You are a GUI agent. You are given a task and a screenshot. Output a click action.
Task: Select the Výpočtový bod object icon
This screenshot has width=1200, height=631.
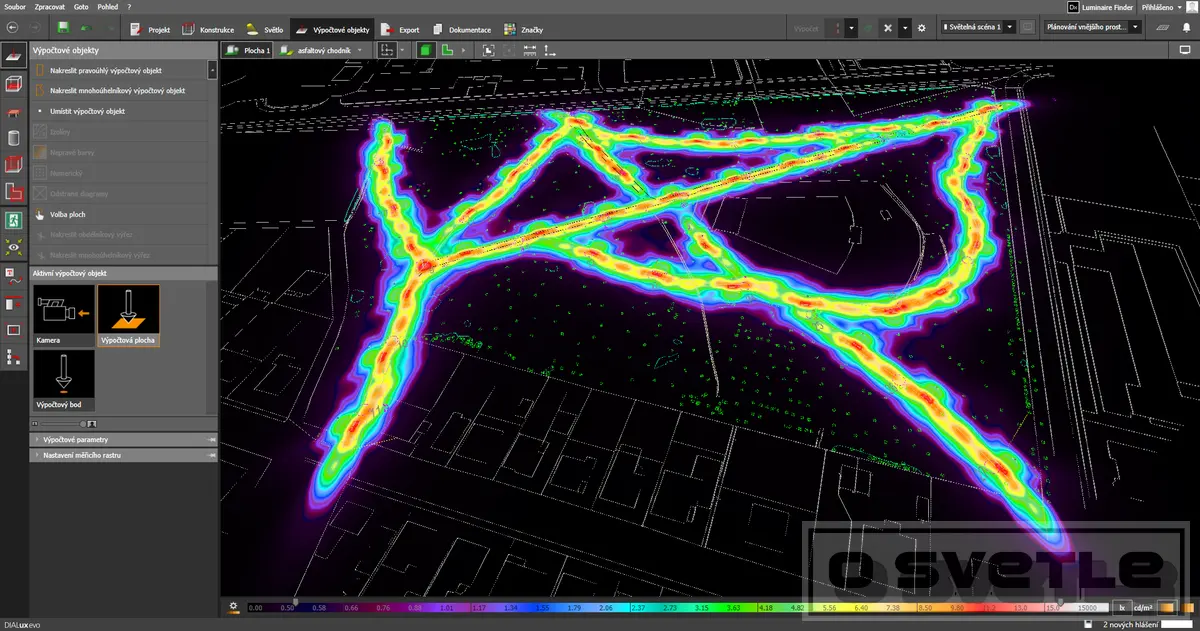pyautogui.click(x=63, y=380)
